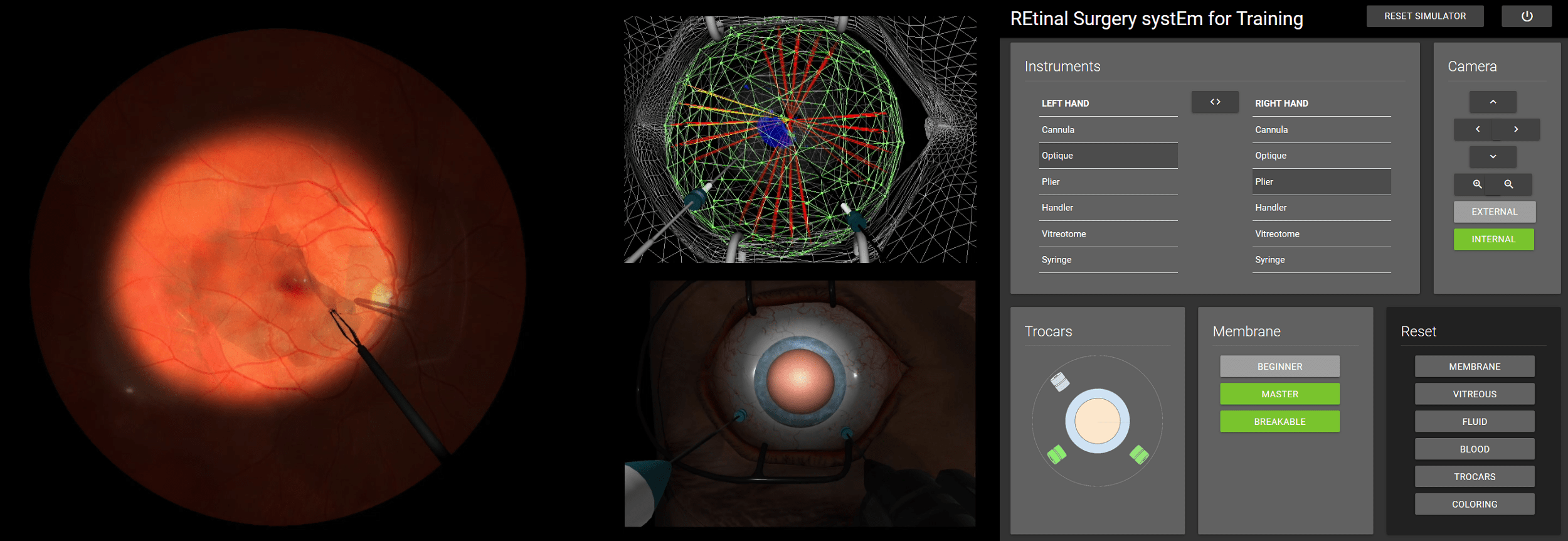Screen dimensions: 1568x541
Task: Pan camera right with chevron arrow
Action: click(x=1516, y=129)
